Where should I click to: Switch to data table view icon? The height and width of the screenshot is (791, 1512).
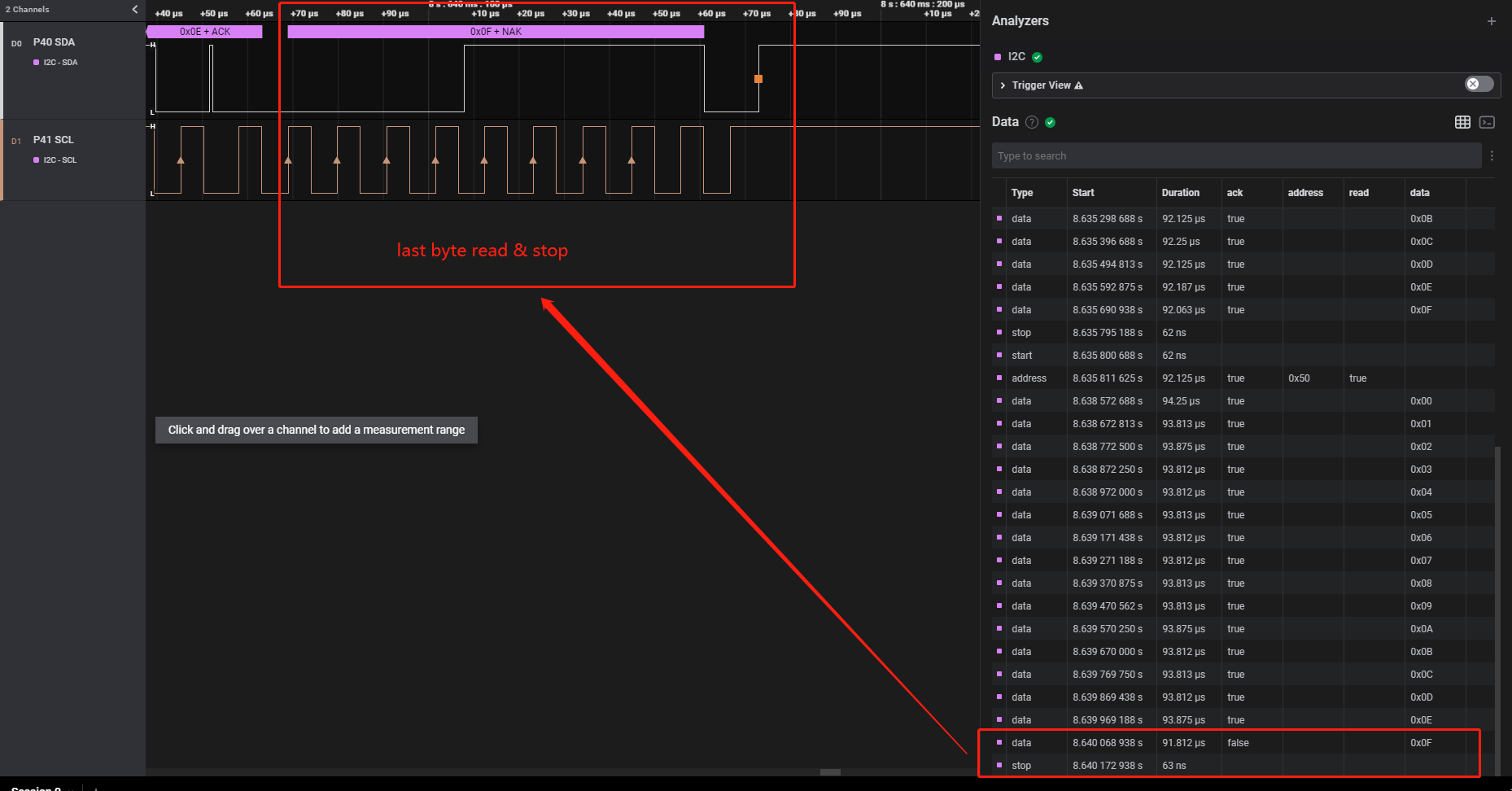[x=1462, y=122]
